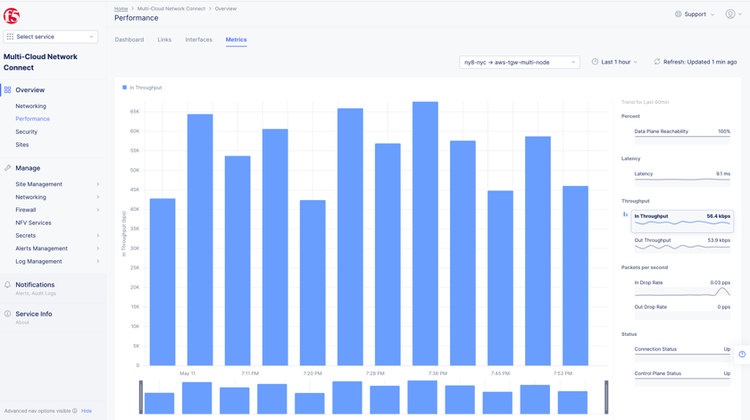Click the left handle of timeline range slider

click(141, 397)
